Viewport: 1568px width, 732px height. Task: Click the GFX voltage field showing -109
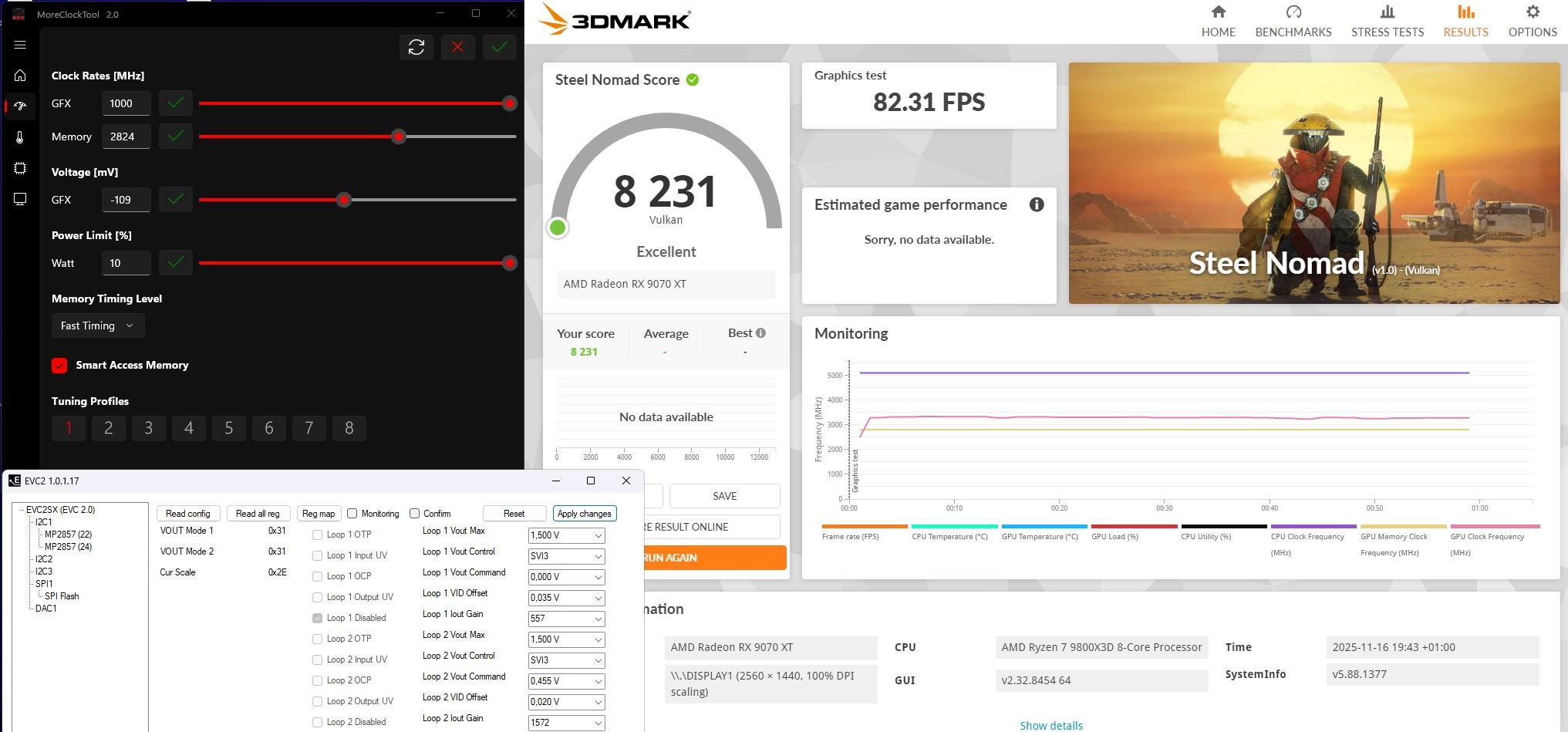tap(126, 200)
